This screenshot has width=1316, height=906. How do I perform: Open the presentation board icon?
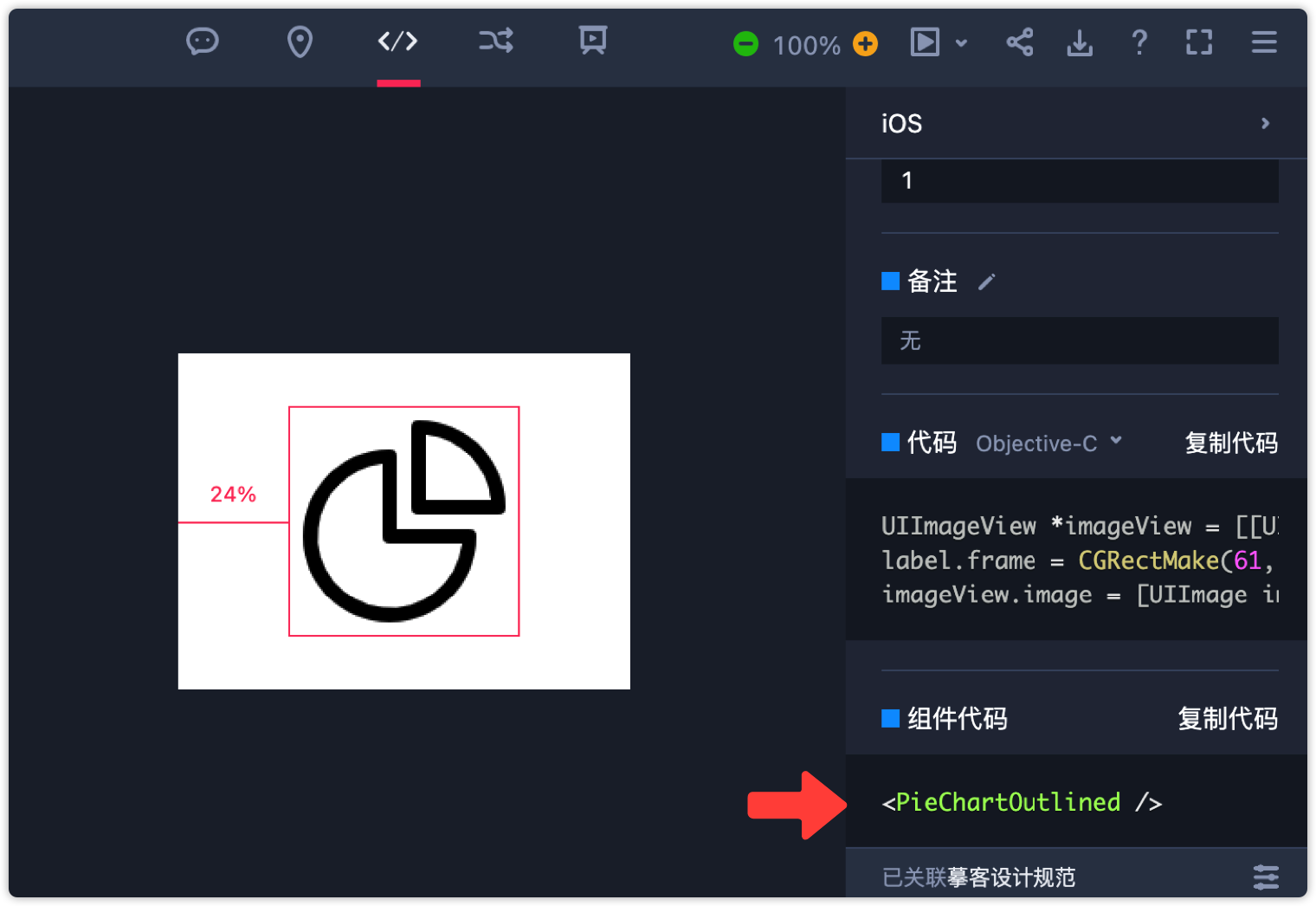593,41
